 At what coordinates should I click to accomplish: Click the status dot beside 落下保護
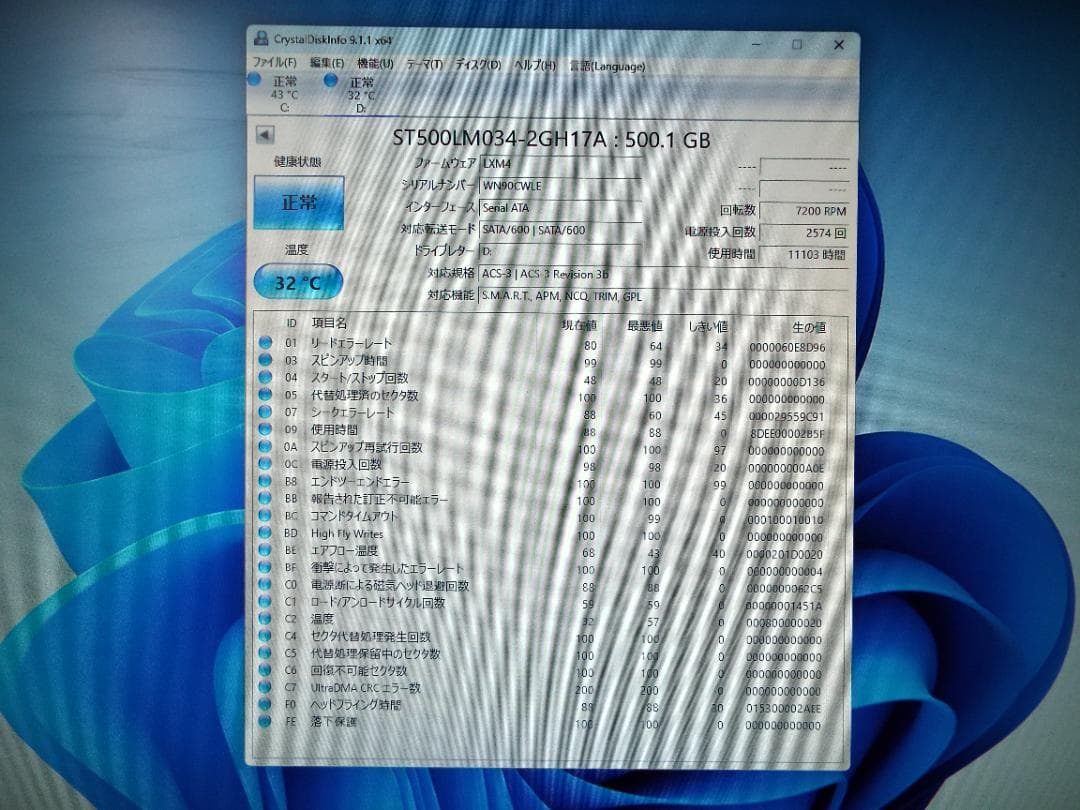tap(264, 722)
